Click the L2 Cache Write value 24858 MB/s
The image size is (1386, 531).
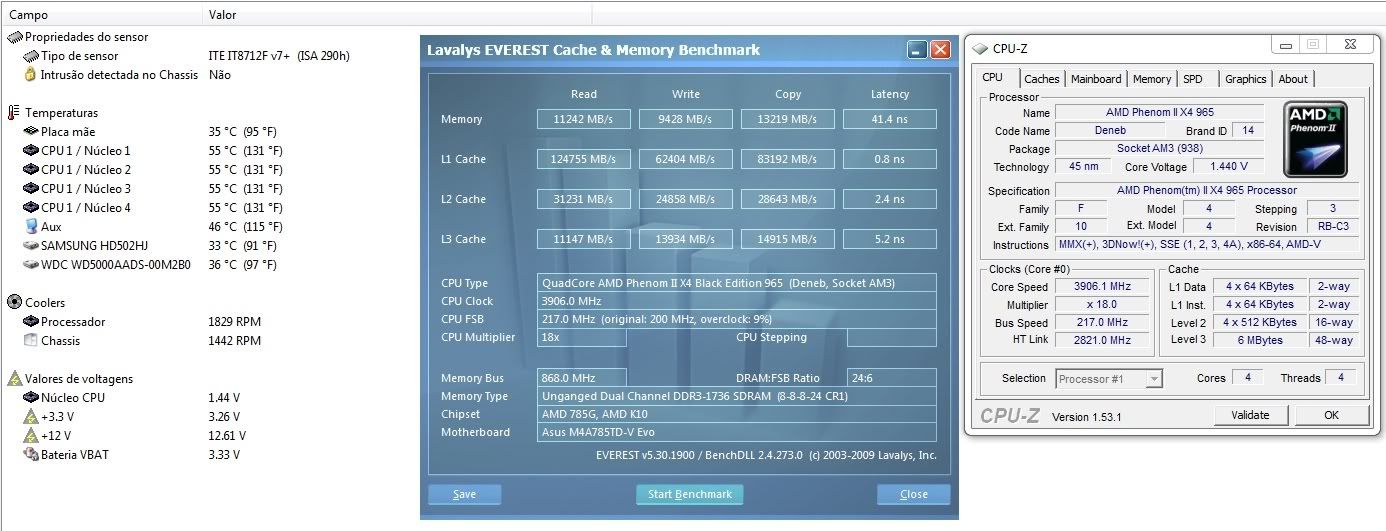(x=686, y=199)
